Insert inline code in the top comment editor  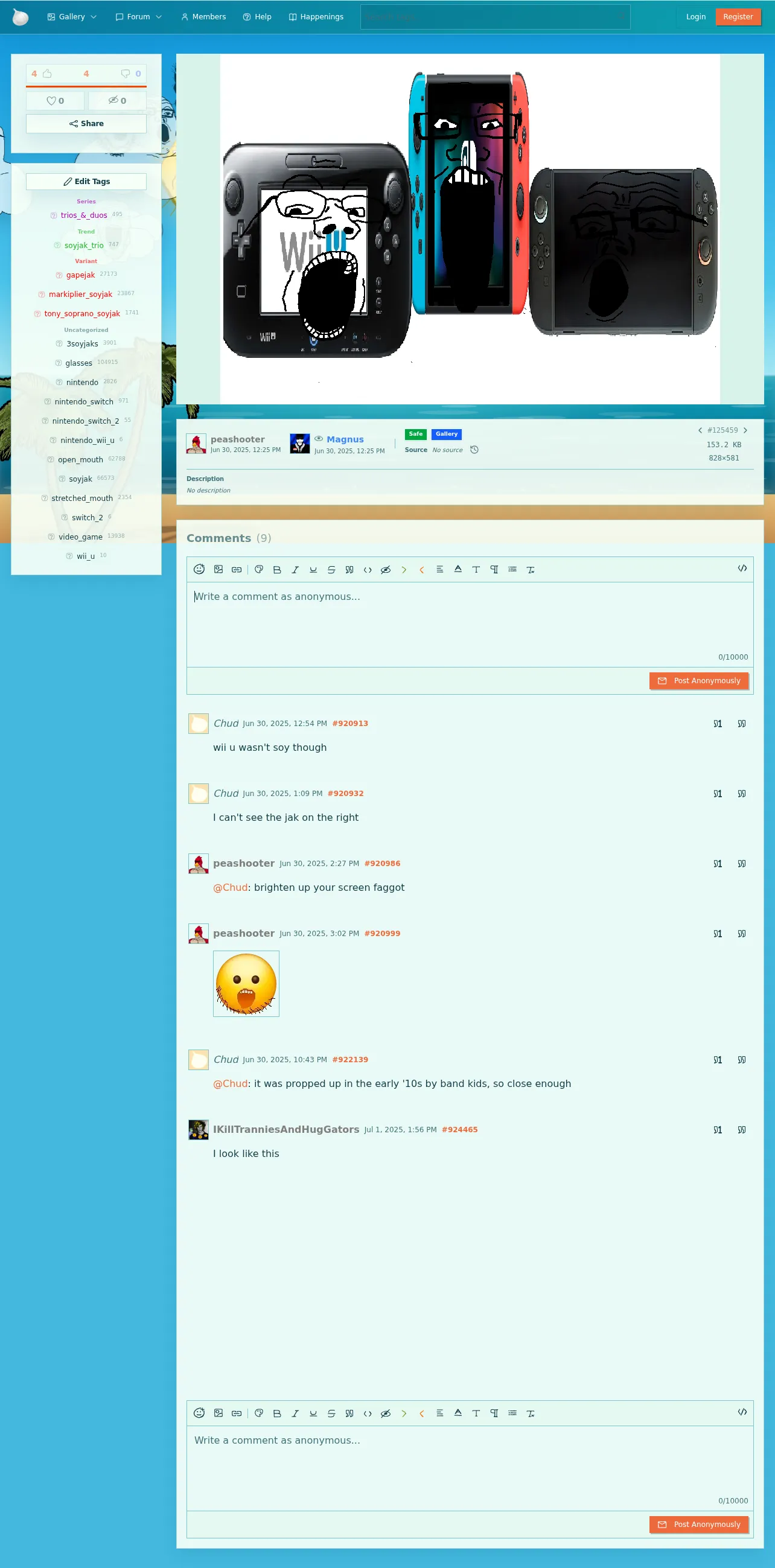pyautogui.click(x=368, y=569)
